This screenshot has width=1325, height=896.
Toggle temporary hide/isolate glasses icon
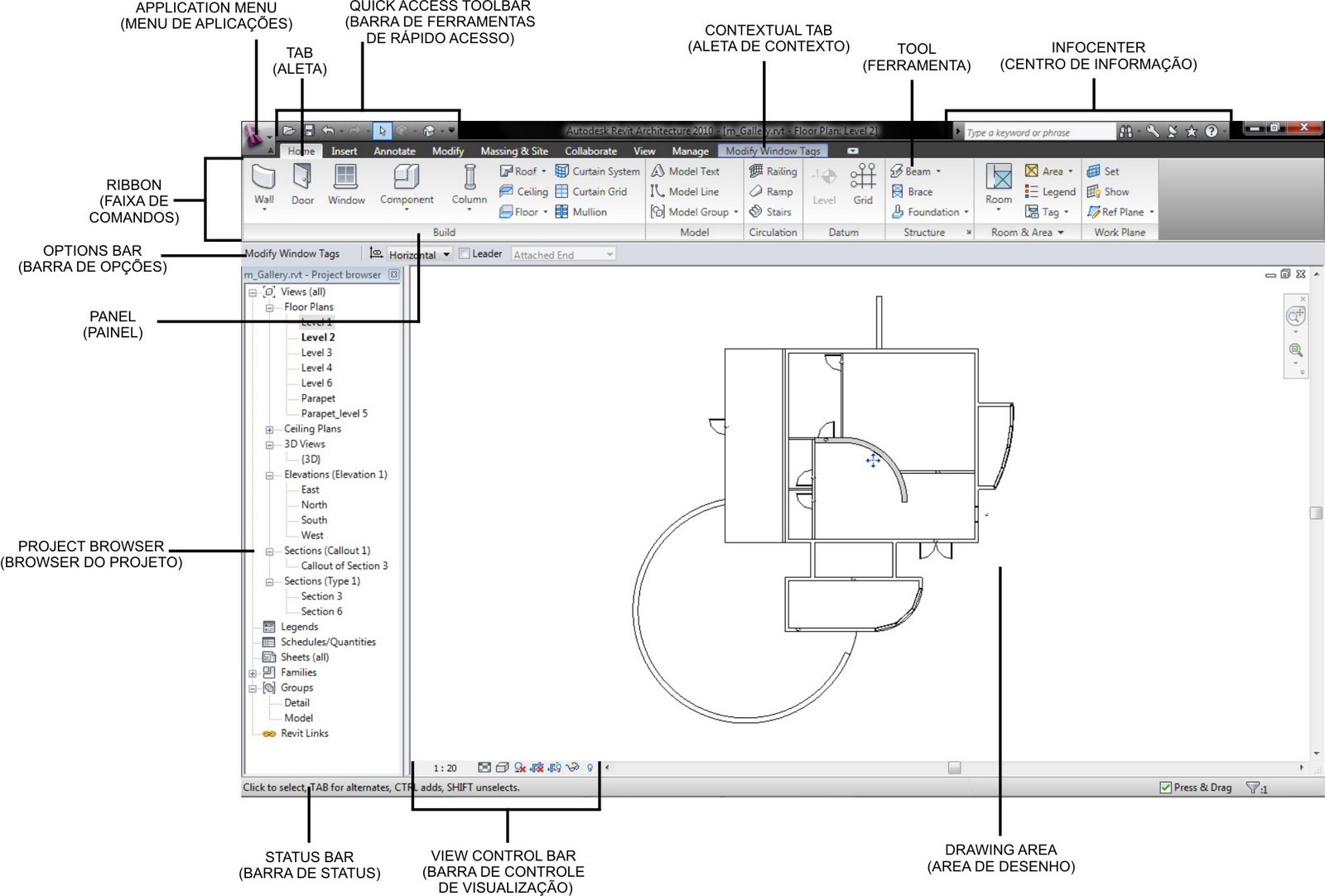(x=572, y=768)
